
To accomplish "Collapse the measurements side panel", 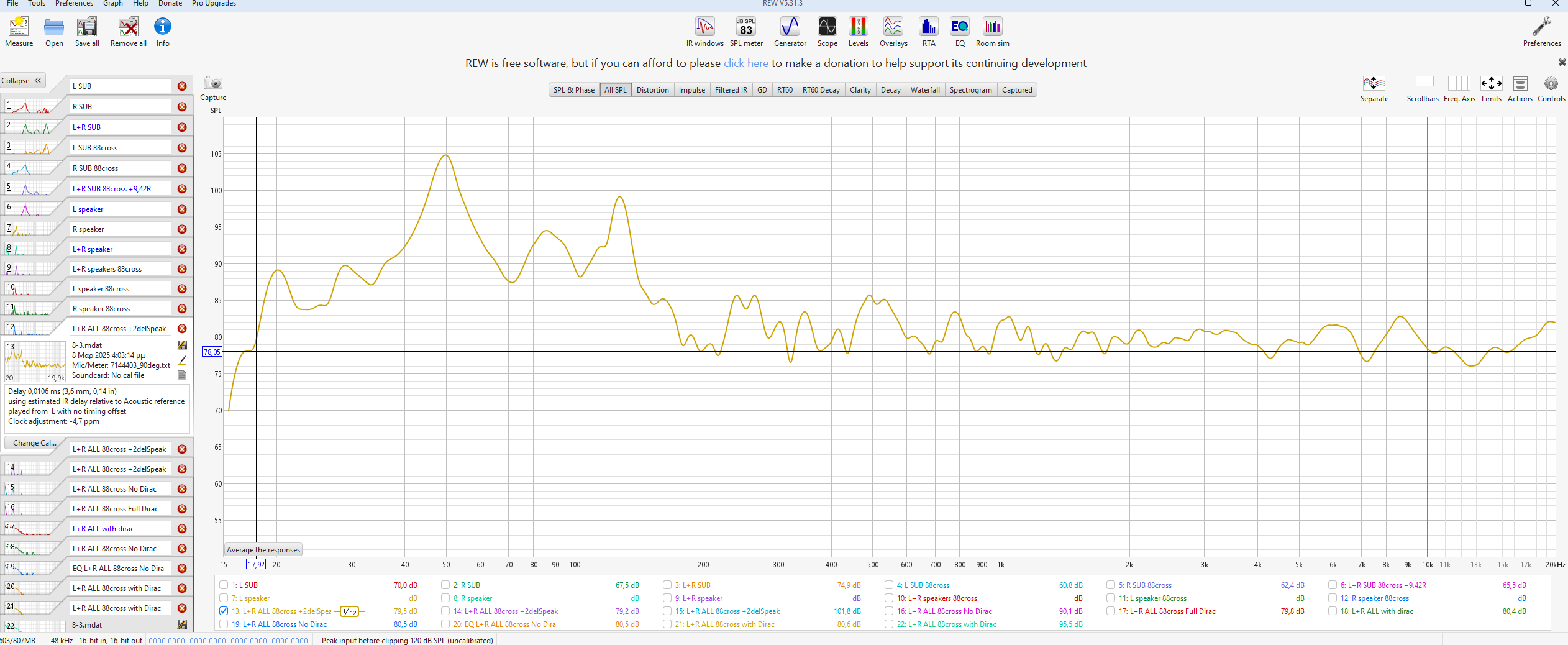I will [22, 81].
